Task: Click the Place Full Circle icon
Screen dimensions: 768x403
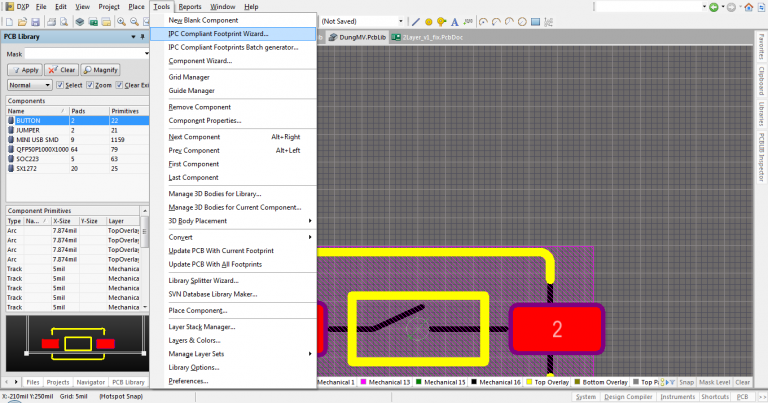Action: 521,20
